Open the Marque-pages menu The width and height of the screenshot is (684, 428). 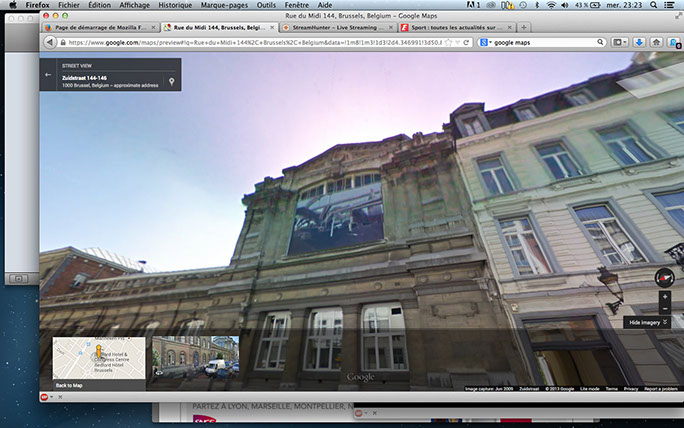coord(224,5)
